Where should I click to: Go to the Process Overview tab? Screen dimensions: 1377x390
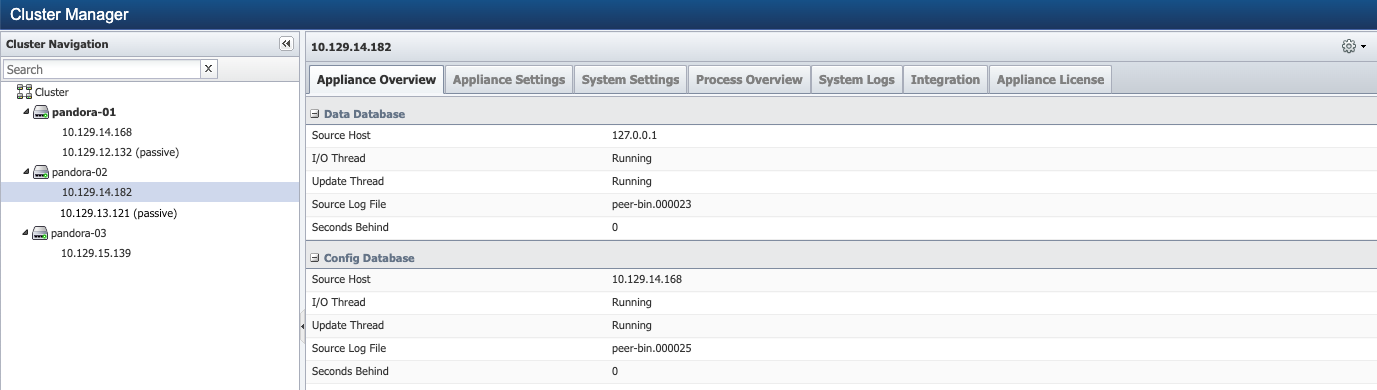point(749,80)
